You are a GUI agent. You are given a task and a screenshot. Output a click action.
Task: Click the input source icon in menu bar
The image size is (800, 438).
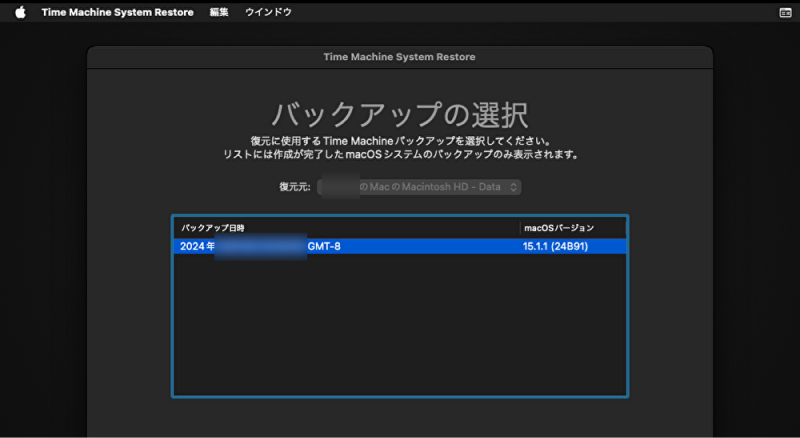click(785, 13)
